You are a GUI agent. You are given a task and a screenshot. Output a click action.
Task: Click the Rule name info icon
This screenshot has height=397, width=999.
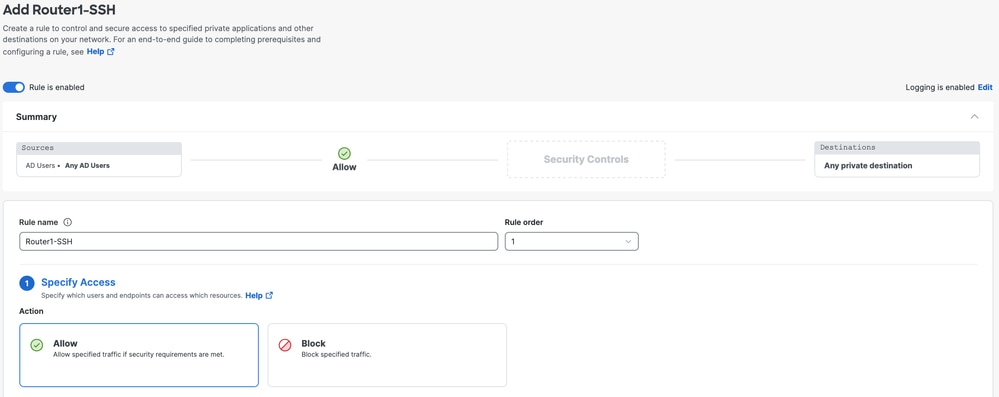68,222
